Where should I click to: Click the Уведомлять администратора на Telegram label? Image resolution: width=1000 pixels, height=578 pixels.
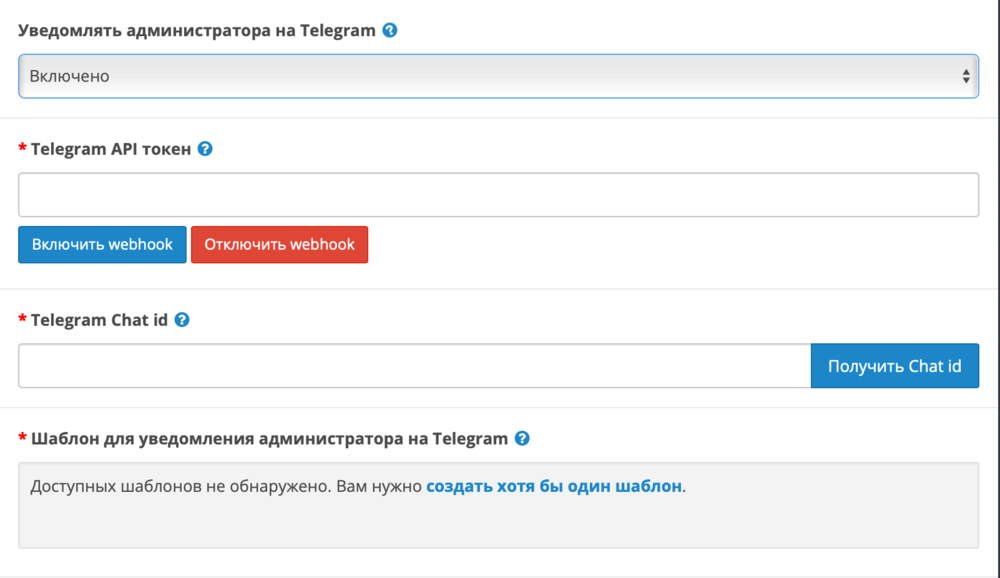click(197, 30)
